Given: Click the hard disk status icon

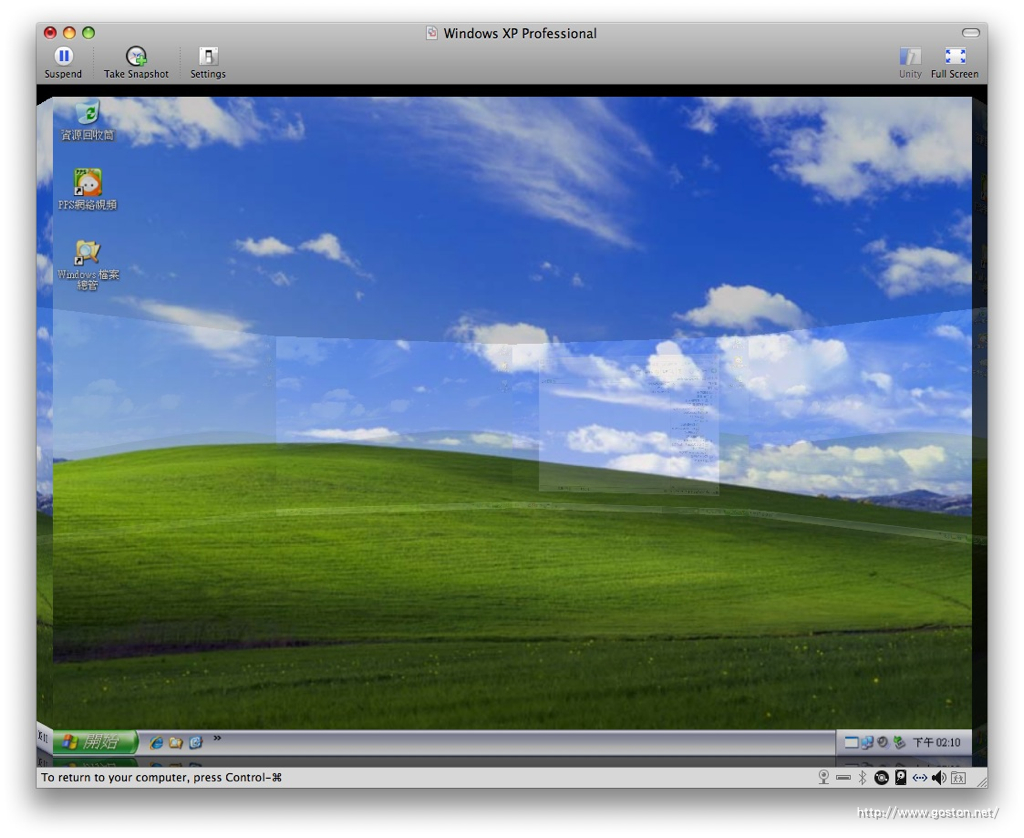Looking at the screenshot, I should pyautogui.click(x=901, y=777).
